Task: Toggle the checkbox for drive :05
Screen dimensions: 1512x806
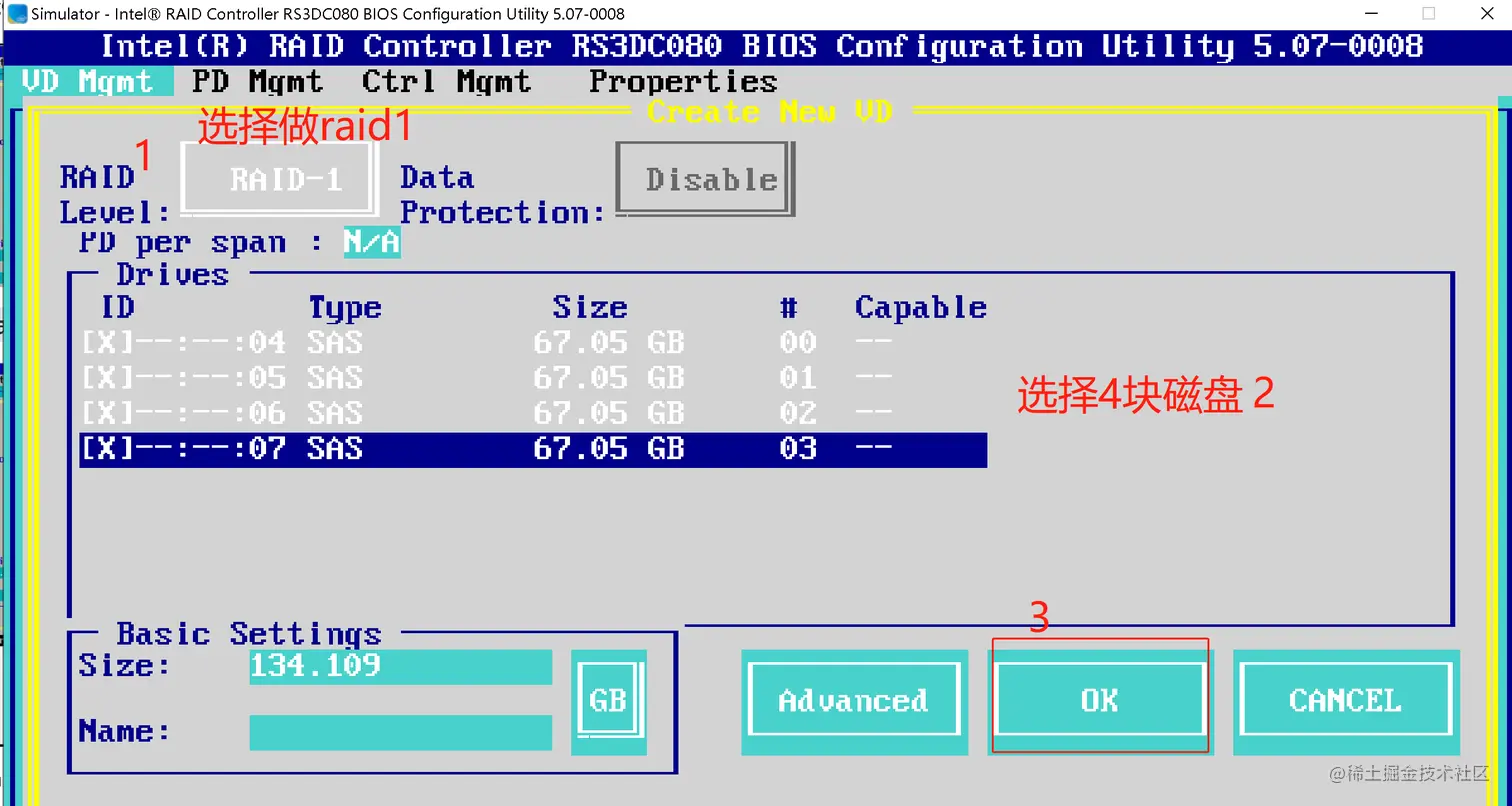Action: point(107,378)
